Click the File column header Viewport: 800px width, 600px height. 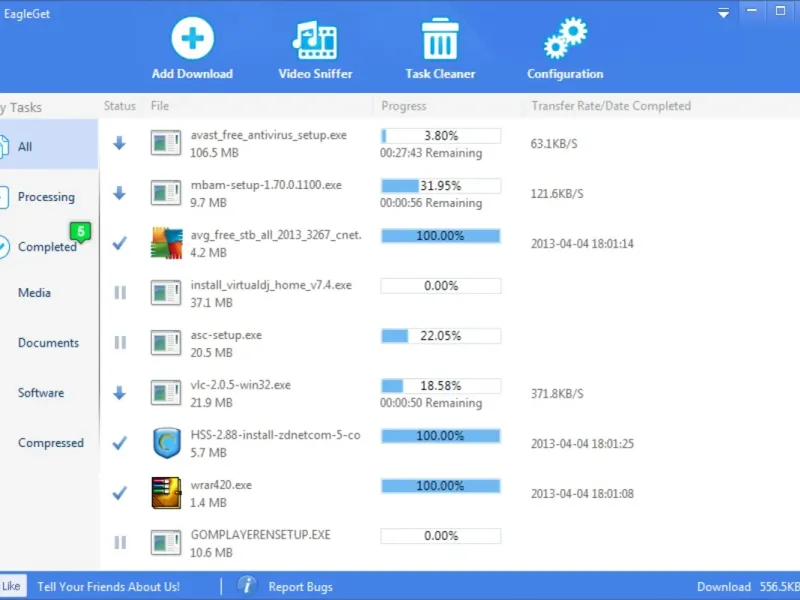pyautogui.click(x=160, y=106)
